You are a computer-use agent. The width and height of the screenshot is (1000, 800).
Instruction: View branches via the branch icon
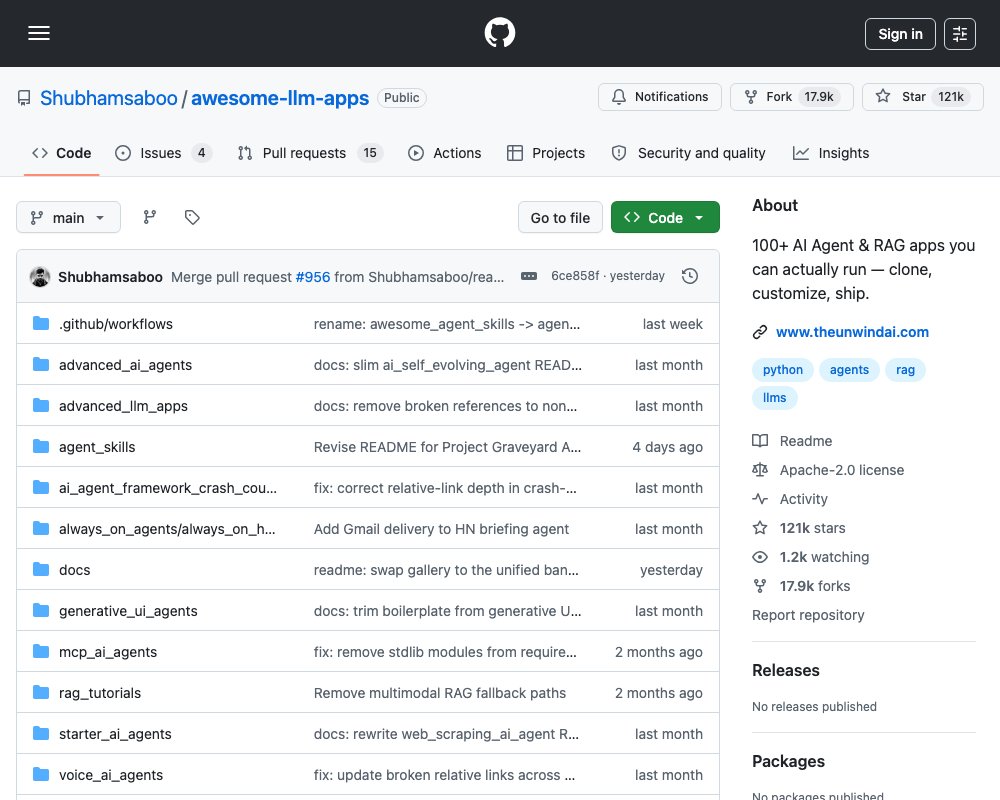[x=150, y=218]
